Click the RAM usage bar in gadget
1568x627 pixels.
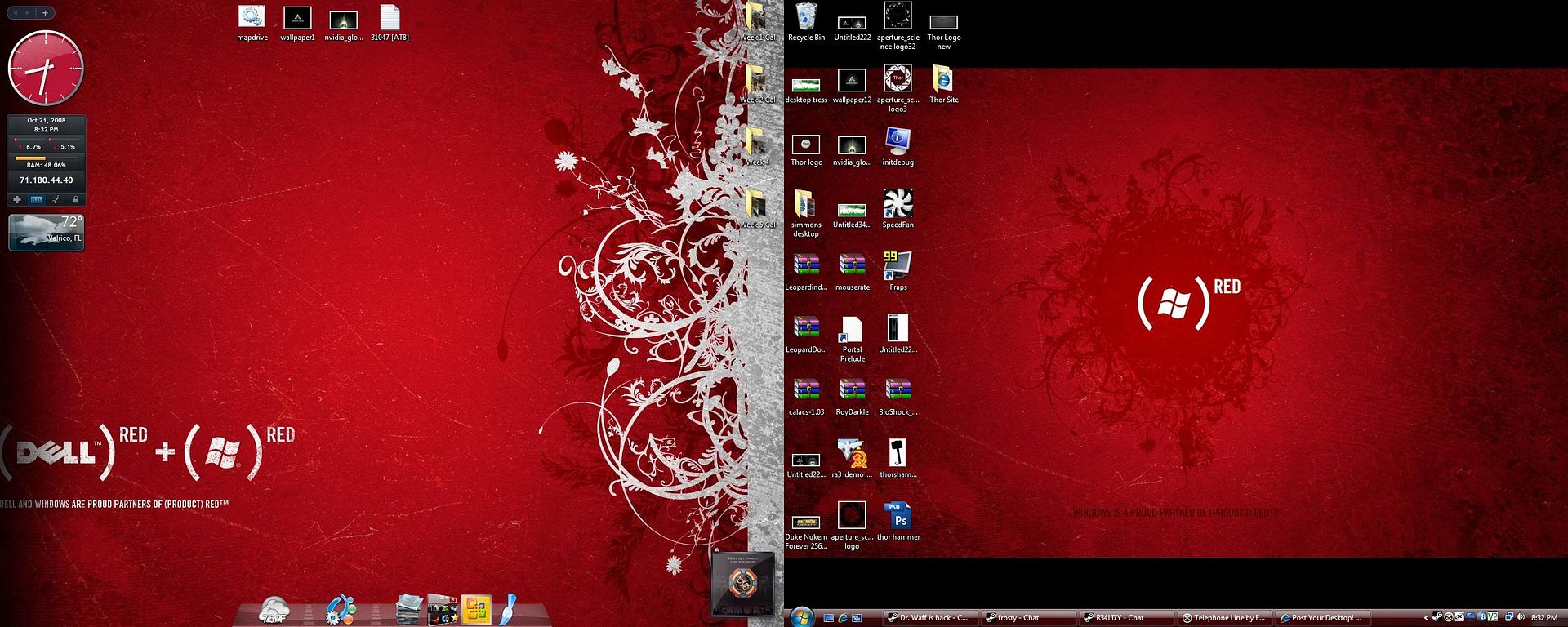pos(47,158)
